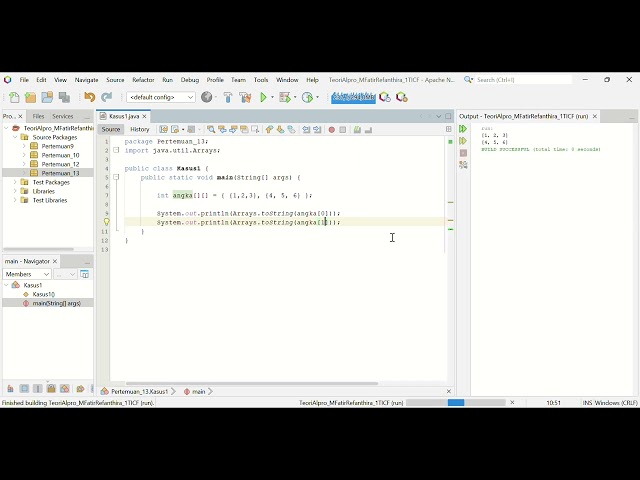
Task: Run the project with green play icon
Action: pyautogui.click(x=263, y=97)
